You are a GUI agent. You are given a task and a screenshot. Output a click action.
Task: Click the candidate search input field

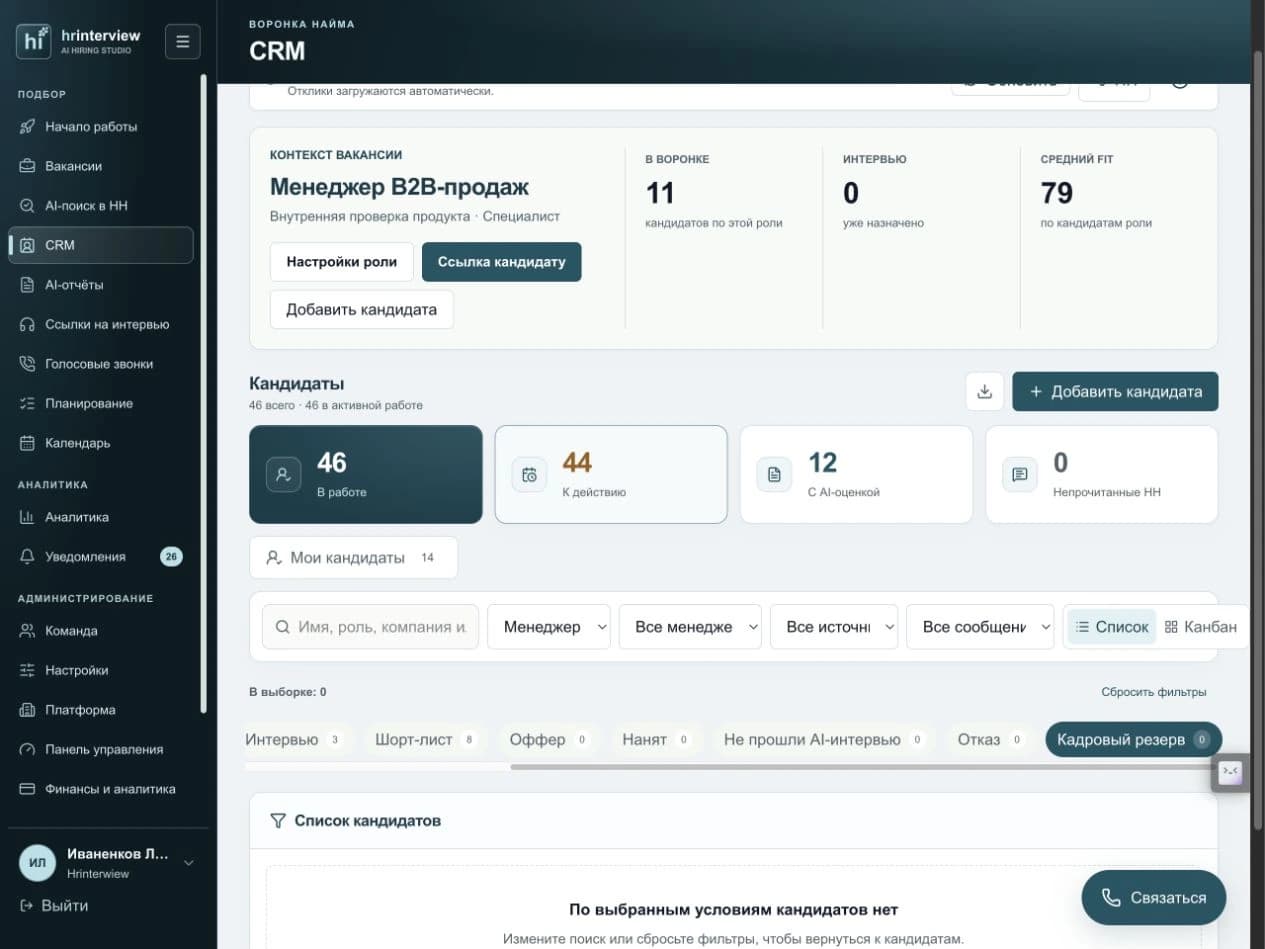[370, 627]
